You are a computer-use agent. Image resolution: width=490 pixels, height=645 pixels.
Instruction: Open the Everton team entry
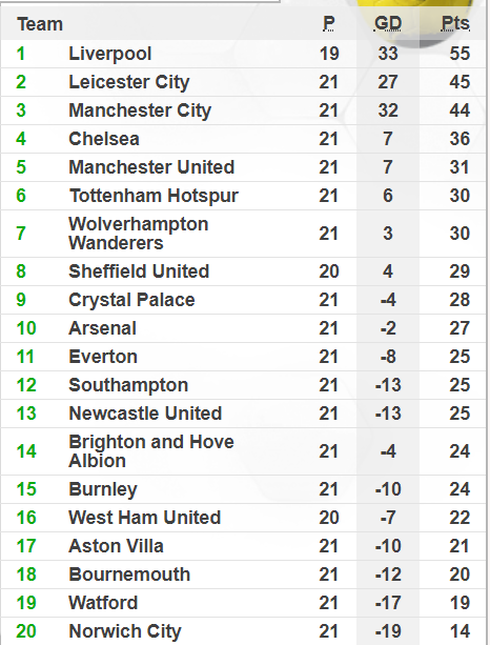coord(103,357)
